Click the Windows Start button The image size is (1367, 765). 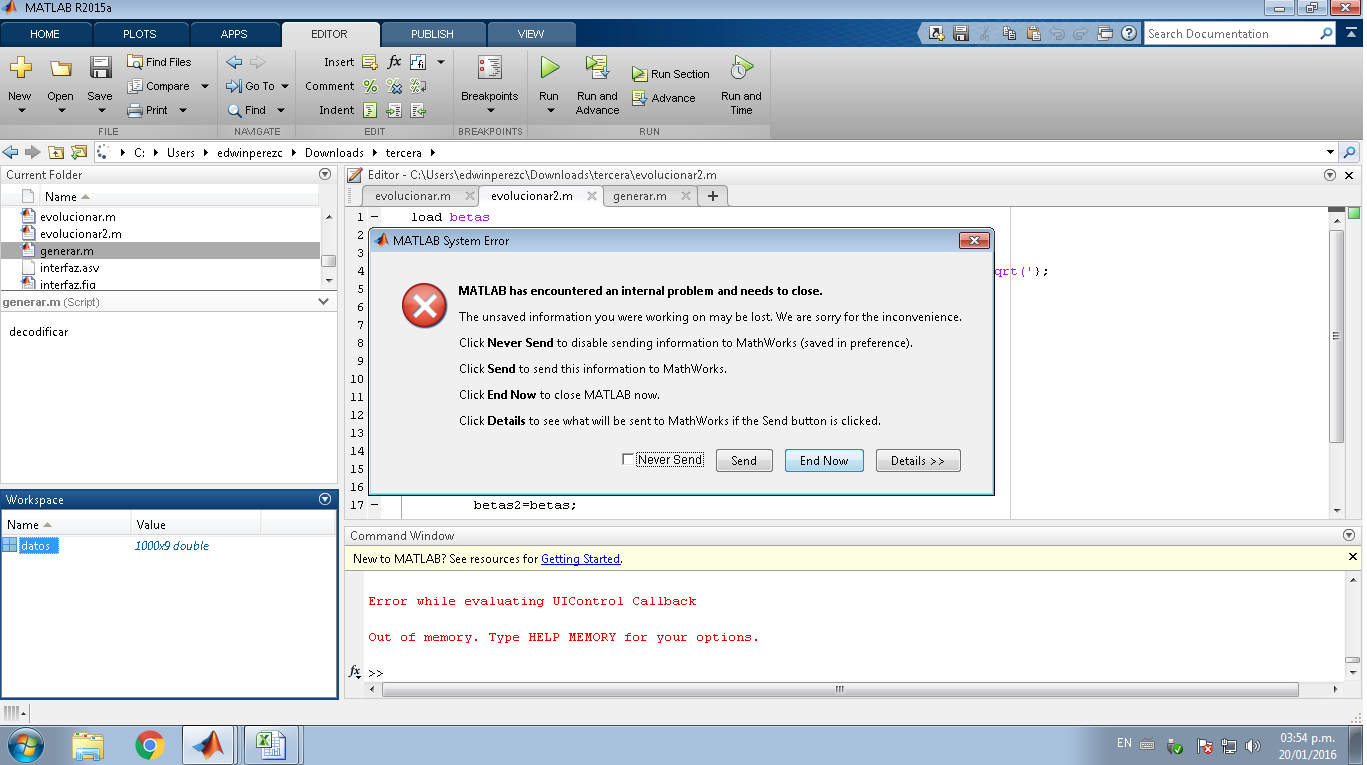25,745
